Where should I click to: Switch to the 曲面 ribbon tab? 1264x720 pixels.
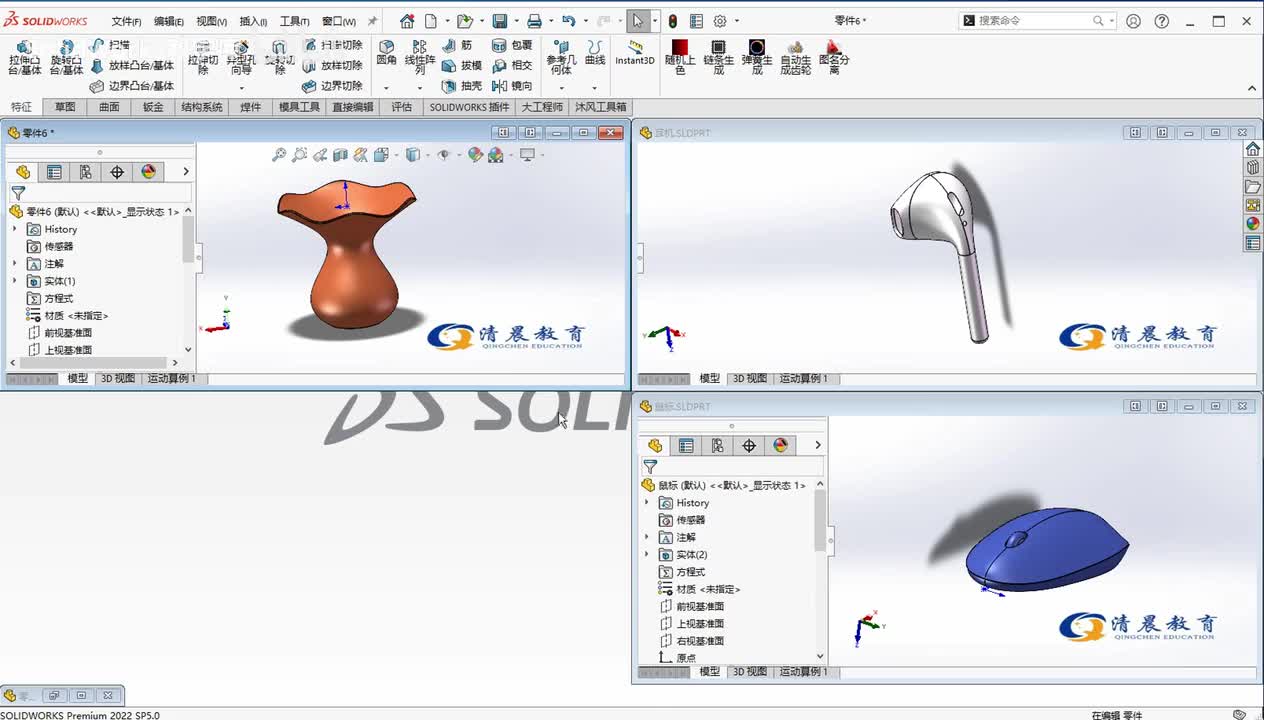[109, 107]
